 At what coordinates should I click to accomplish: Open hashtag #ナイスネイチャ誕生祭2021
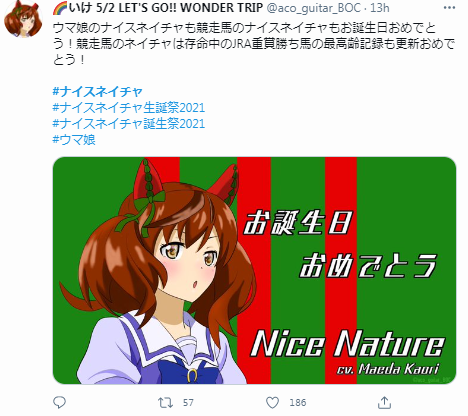(x=129, y=123)
